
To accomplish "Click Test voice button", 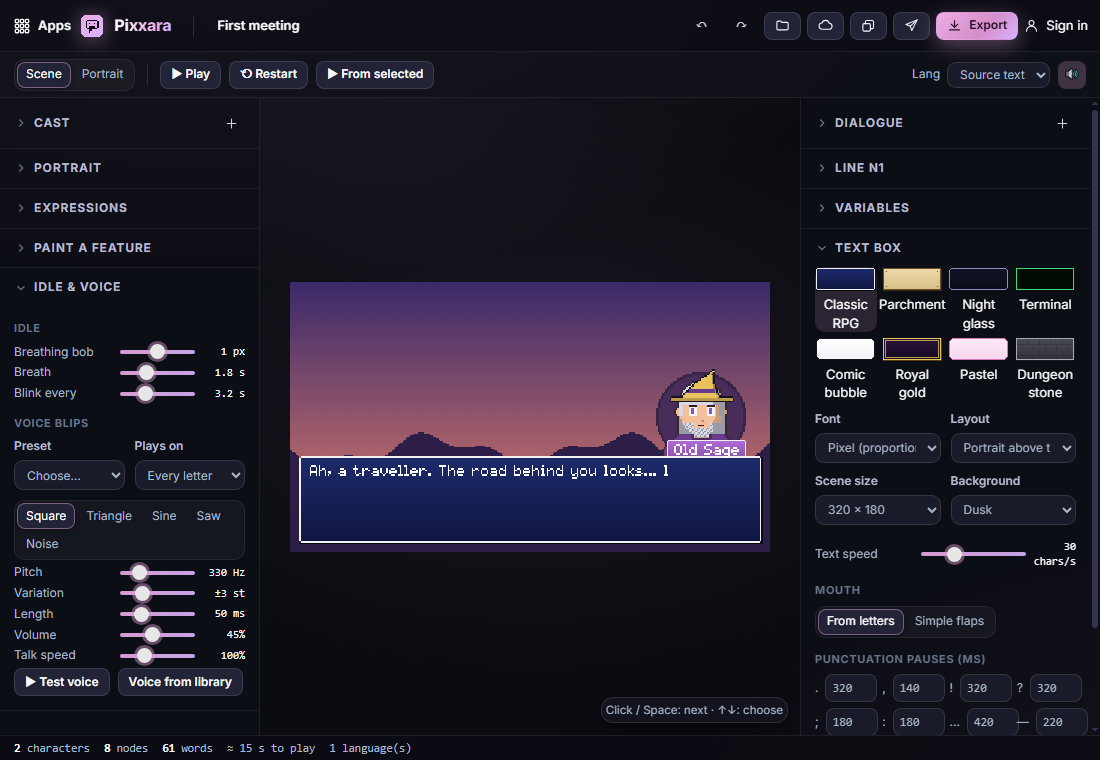I will [62, 682].
